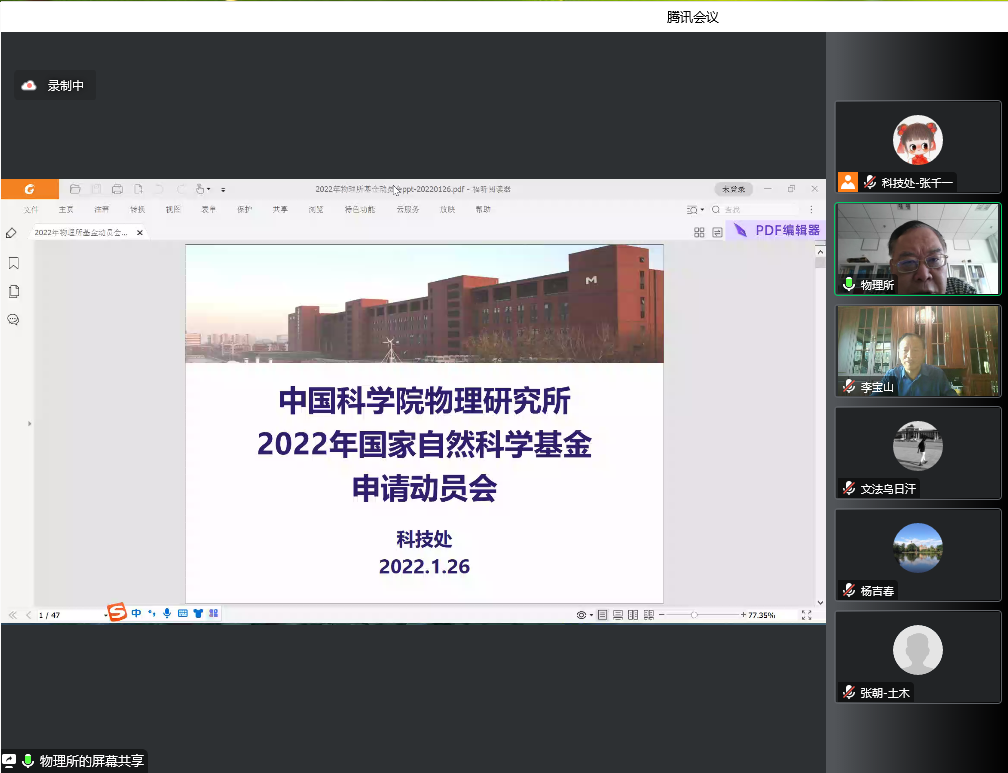The height and width of the screenshot is (773, 1008).
Task: Enter fullscreen with the corner arrows icon
Action: [x=806, y=614]
